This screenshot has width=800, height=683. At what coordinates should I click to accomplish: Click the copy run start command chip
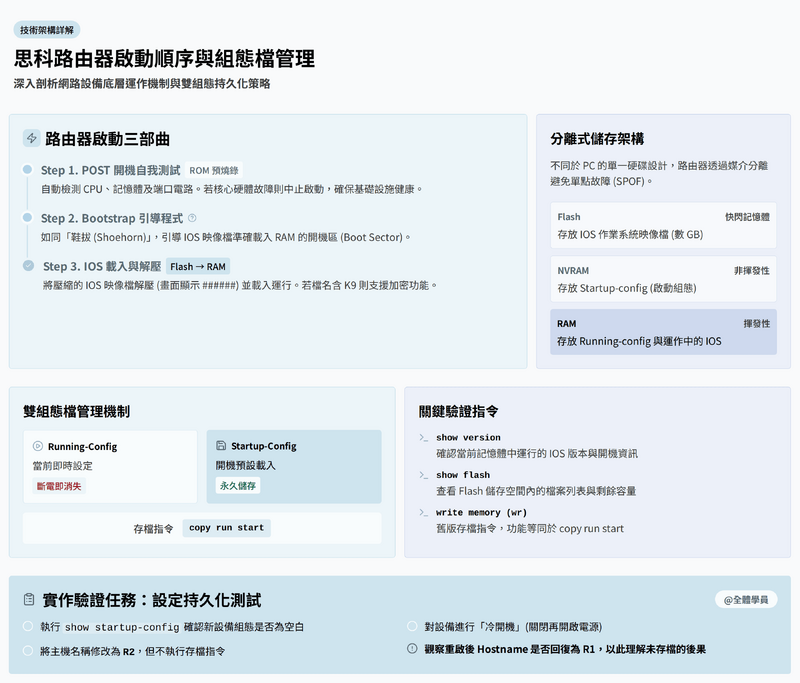(x=226, y=528)
